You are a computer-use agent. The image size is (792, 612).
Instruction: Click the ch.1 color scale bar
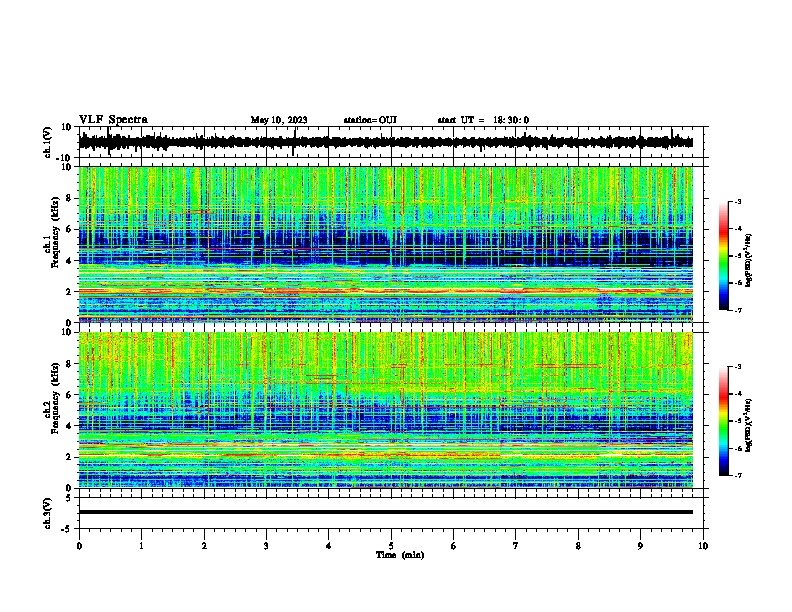pos(724,256)
